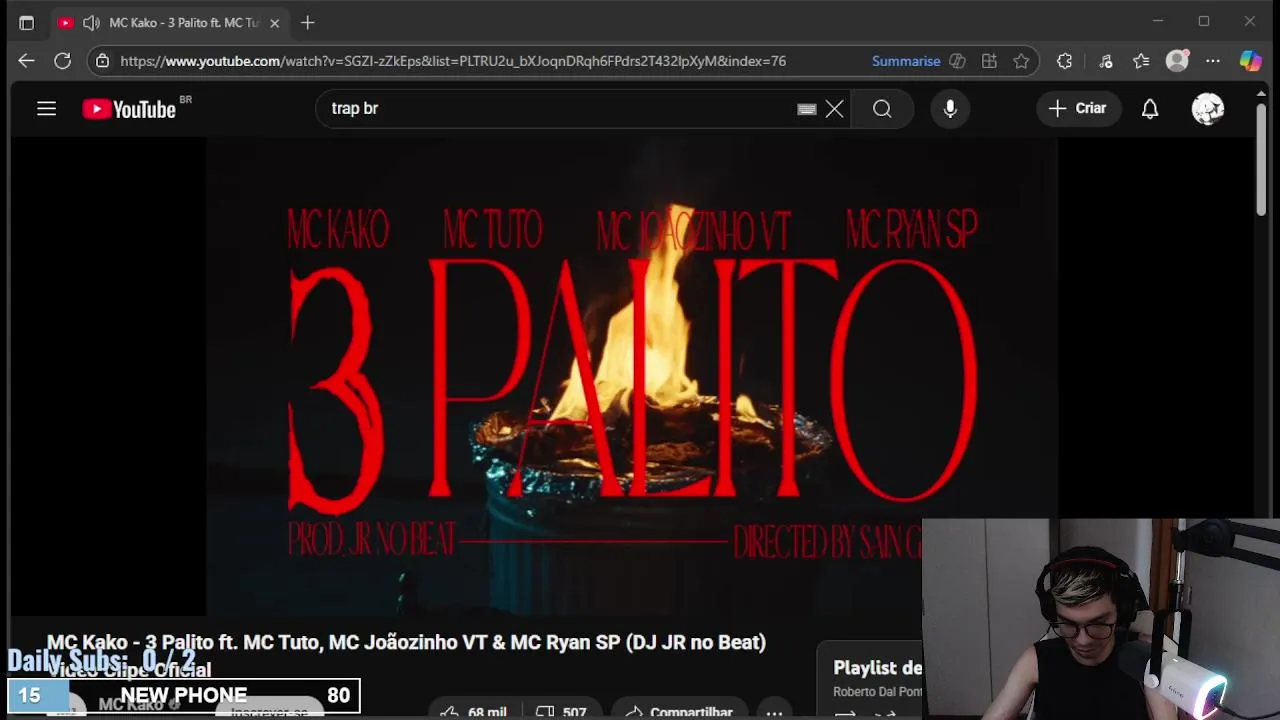Like the video with 68 mil likes
This screenshot has width=1280, height=720.
pos(473,710)
